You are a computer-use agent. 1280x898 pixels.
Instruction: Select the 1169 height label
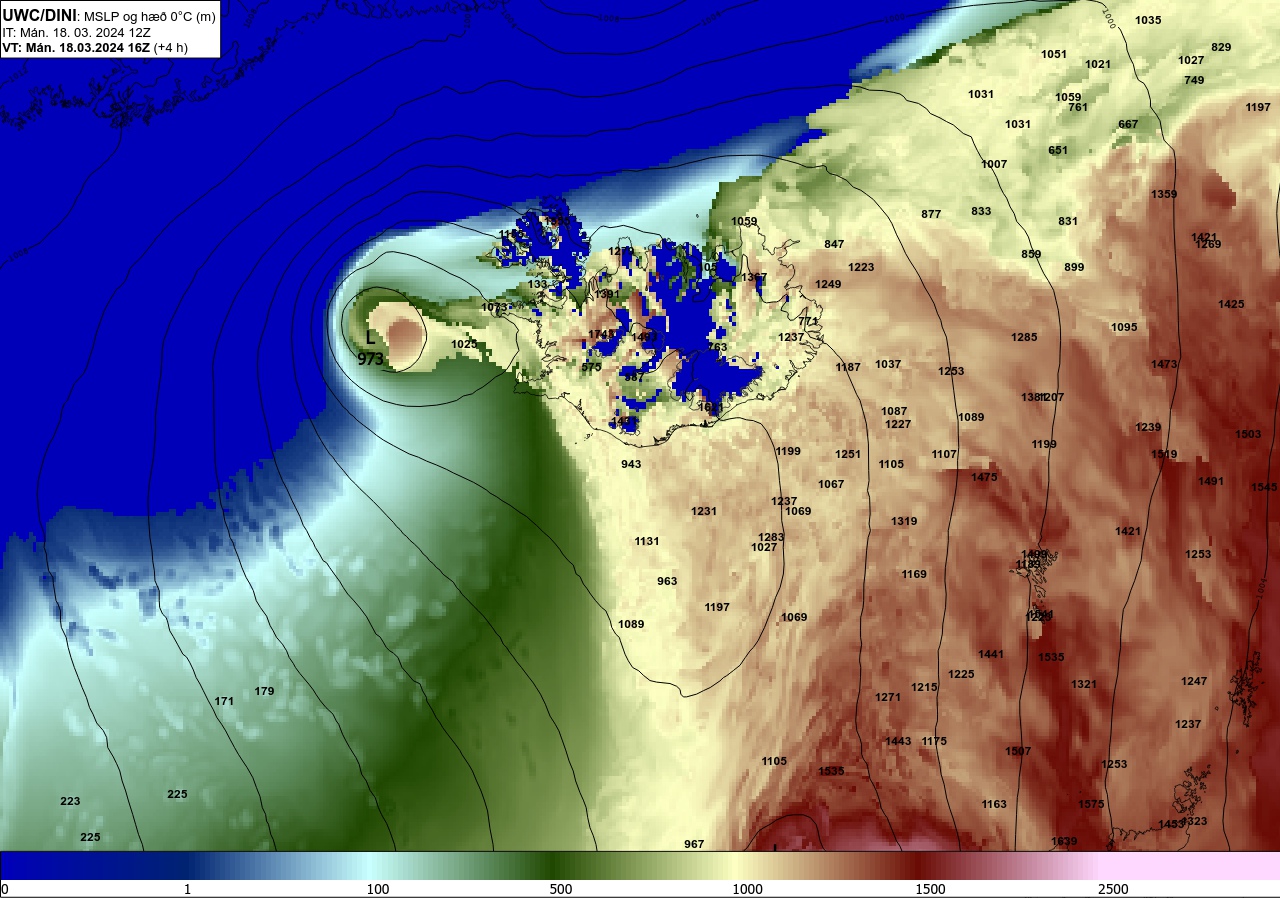914,574
